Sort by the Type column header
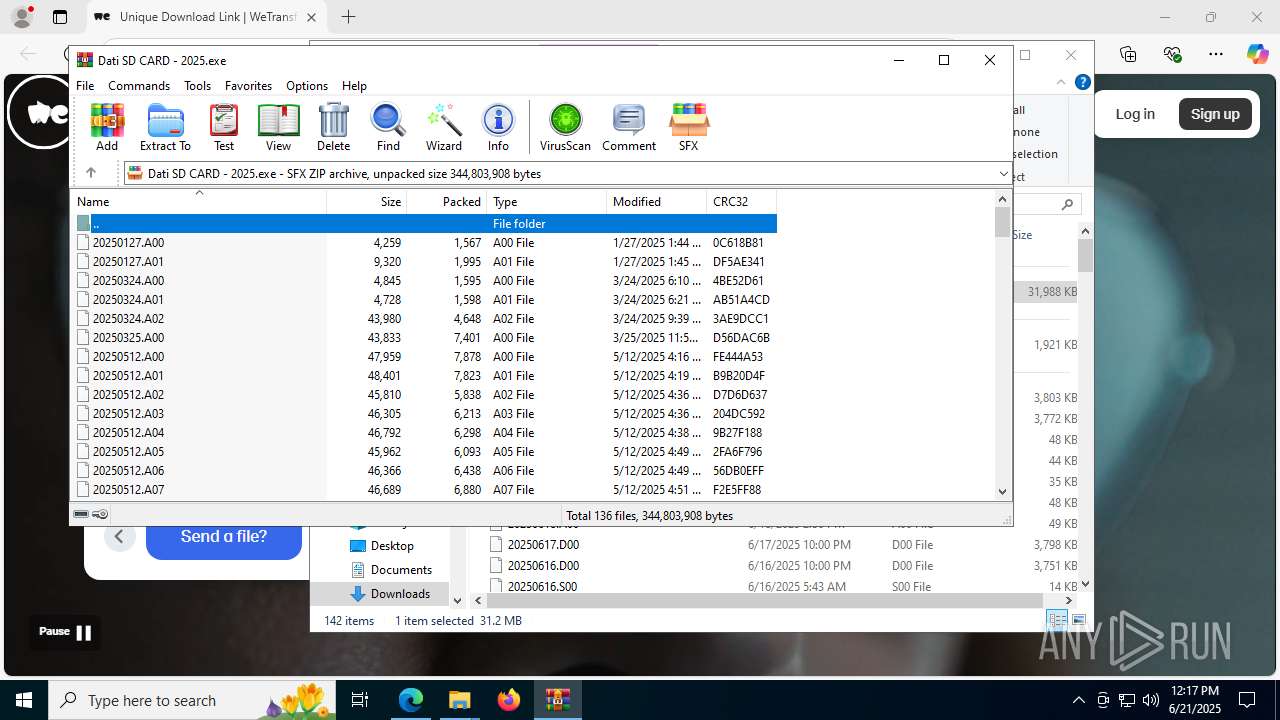This screenshot has height=720, width=1280. (547, 201)
